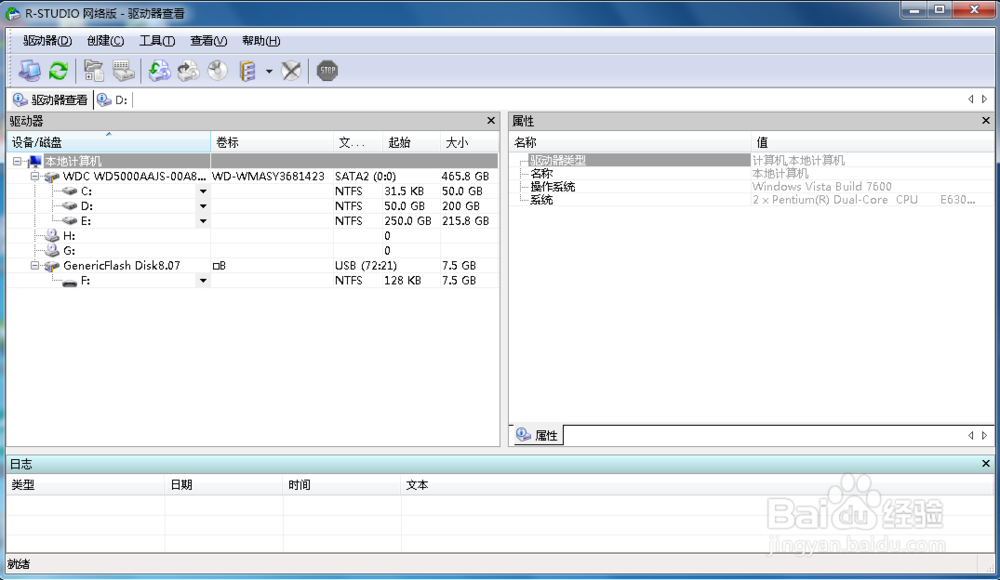This screenshot has width=1000, height=580.
Task: Open the Open Image File icon
Action: (x=92, y=70)
